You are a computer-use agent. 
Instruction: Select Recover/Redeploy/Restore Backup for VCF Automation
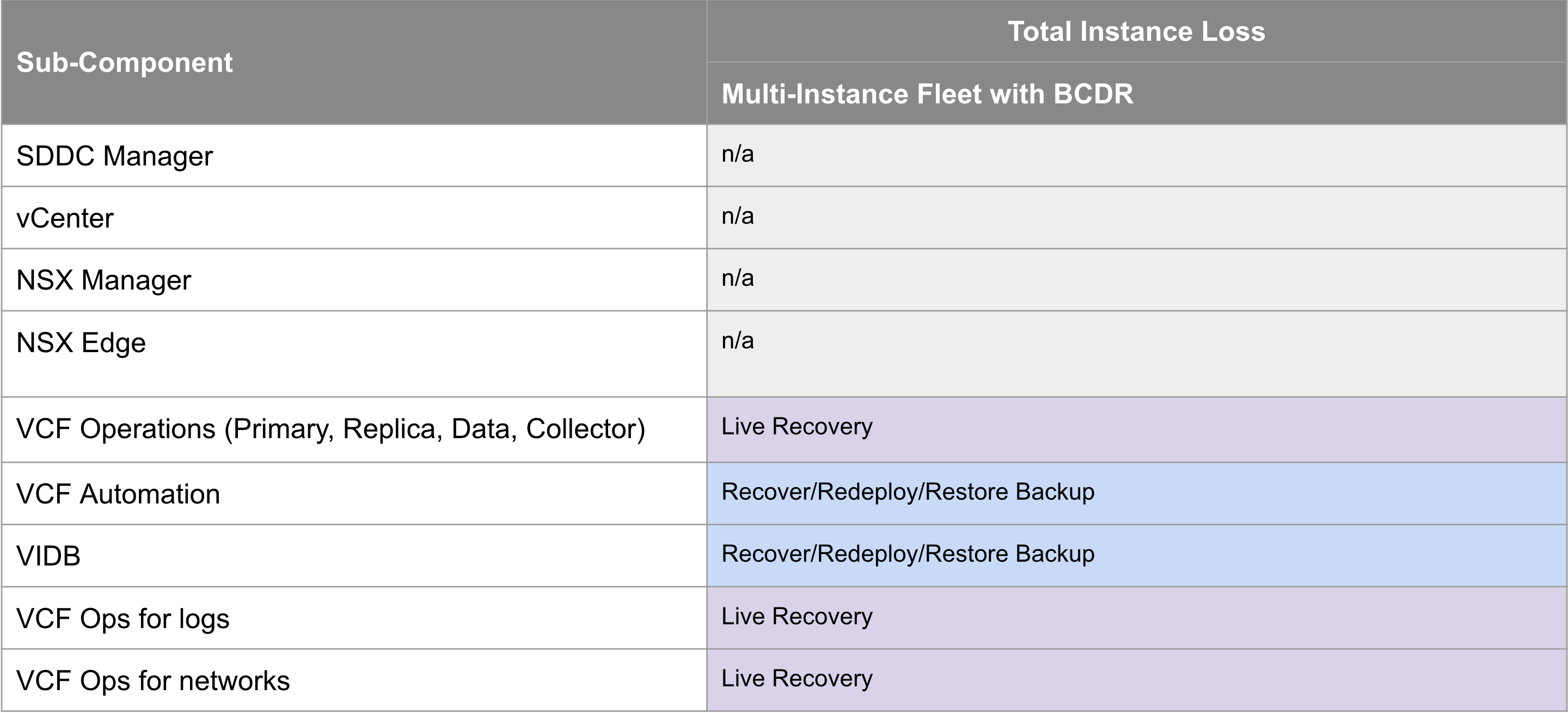908,492
